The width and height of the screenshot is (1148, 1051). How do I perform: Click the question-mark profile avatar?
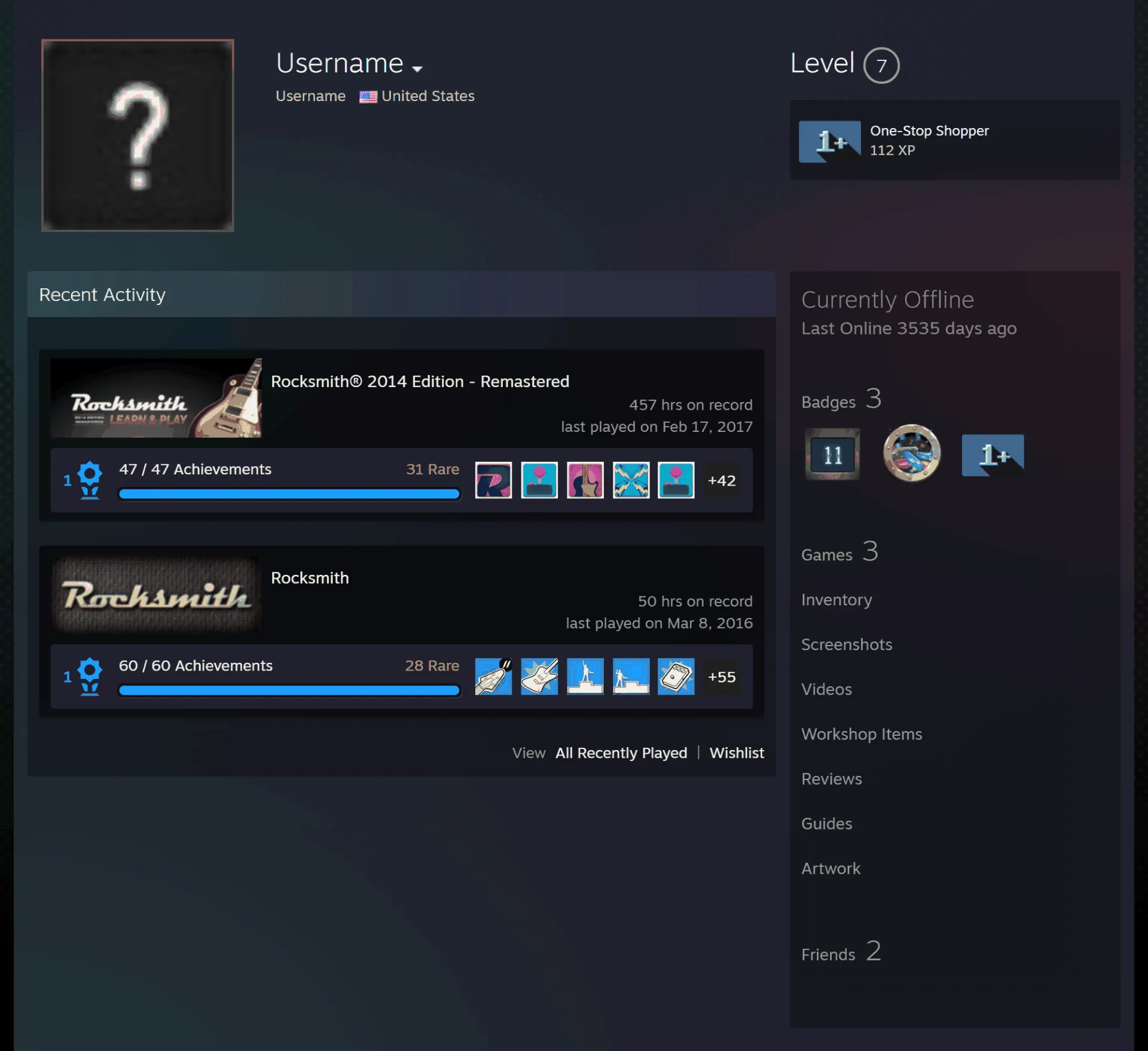pos(138,135)
